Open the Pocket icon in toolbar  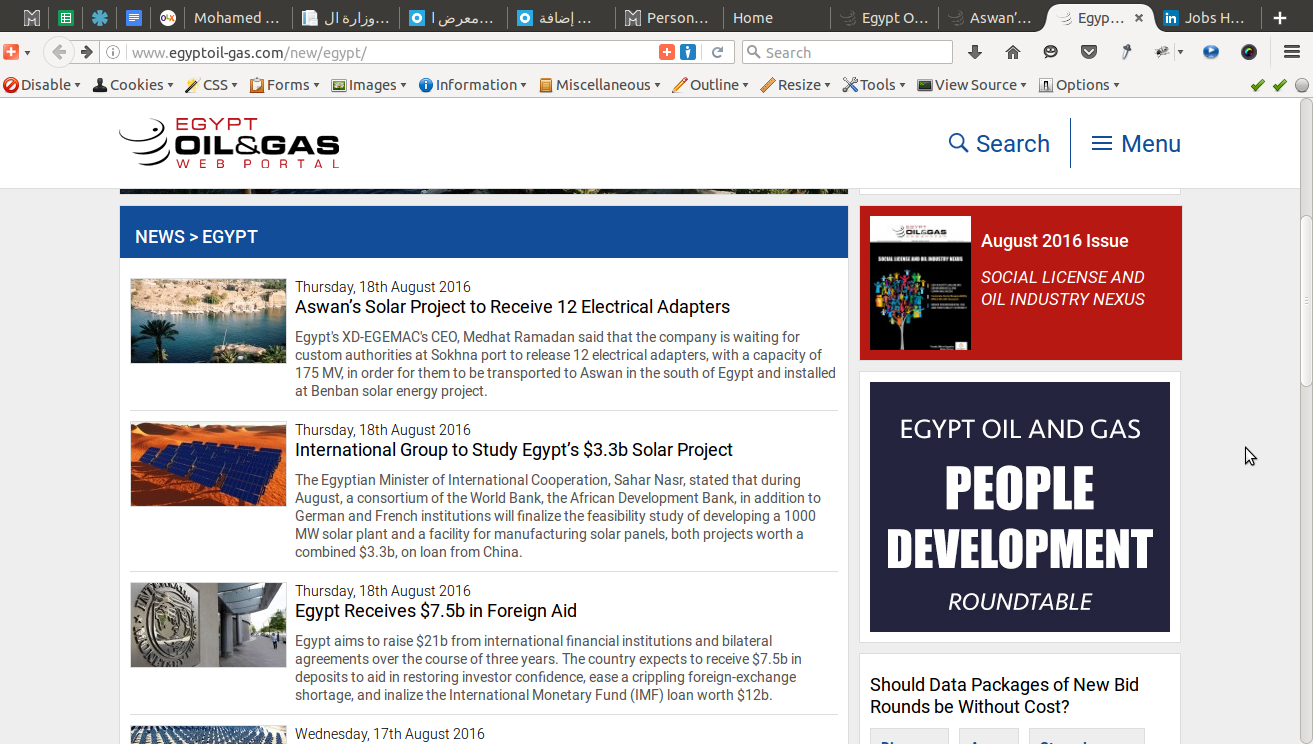click(1089, 52)
